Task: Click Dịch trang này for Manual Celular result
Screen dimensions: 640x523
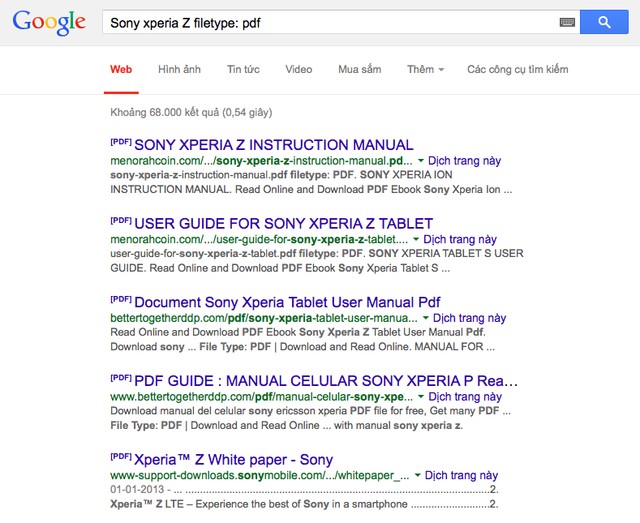Action: coord(465,397)
